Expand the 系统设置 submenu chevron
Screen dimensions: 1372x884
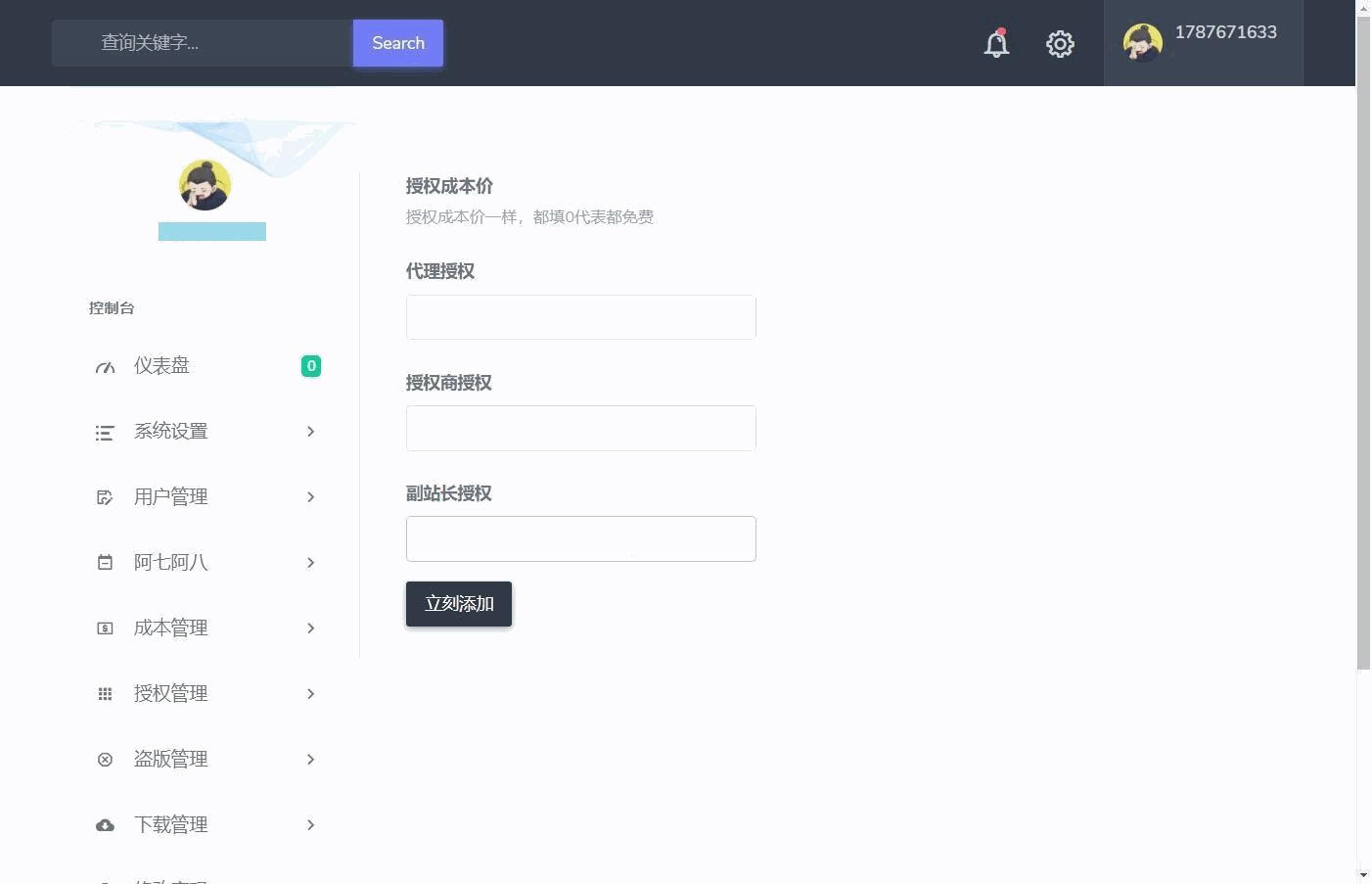click(310, 432)
